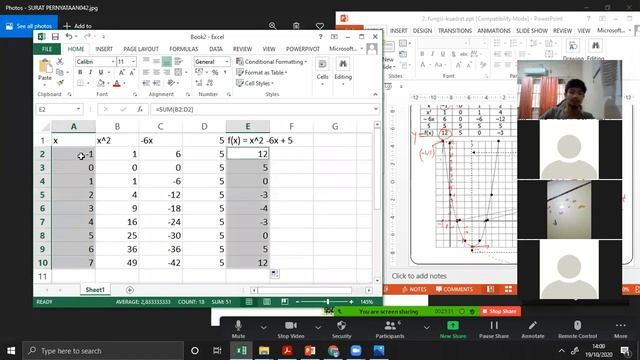Click the Annotate pencil in Zoom
Image resolution: width=640 pixels, height=360 pixels.
click(533, 329)
